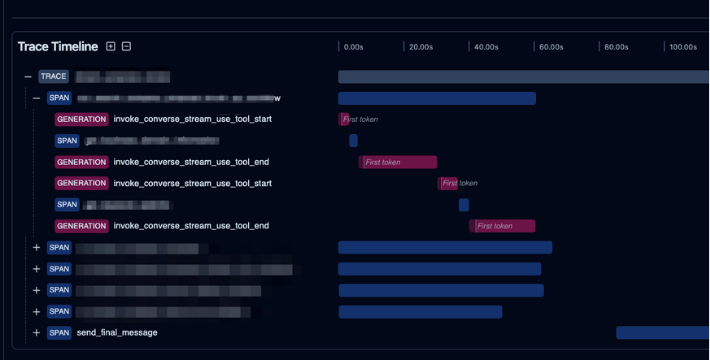Click the small blue span bar near 20s
The height and width of the screenshot is (360, 710).
click(353, 141)
